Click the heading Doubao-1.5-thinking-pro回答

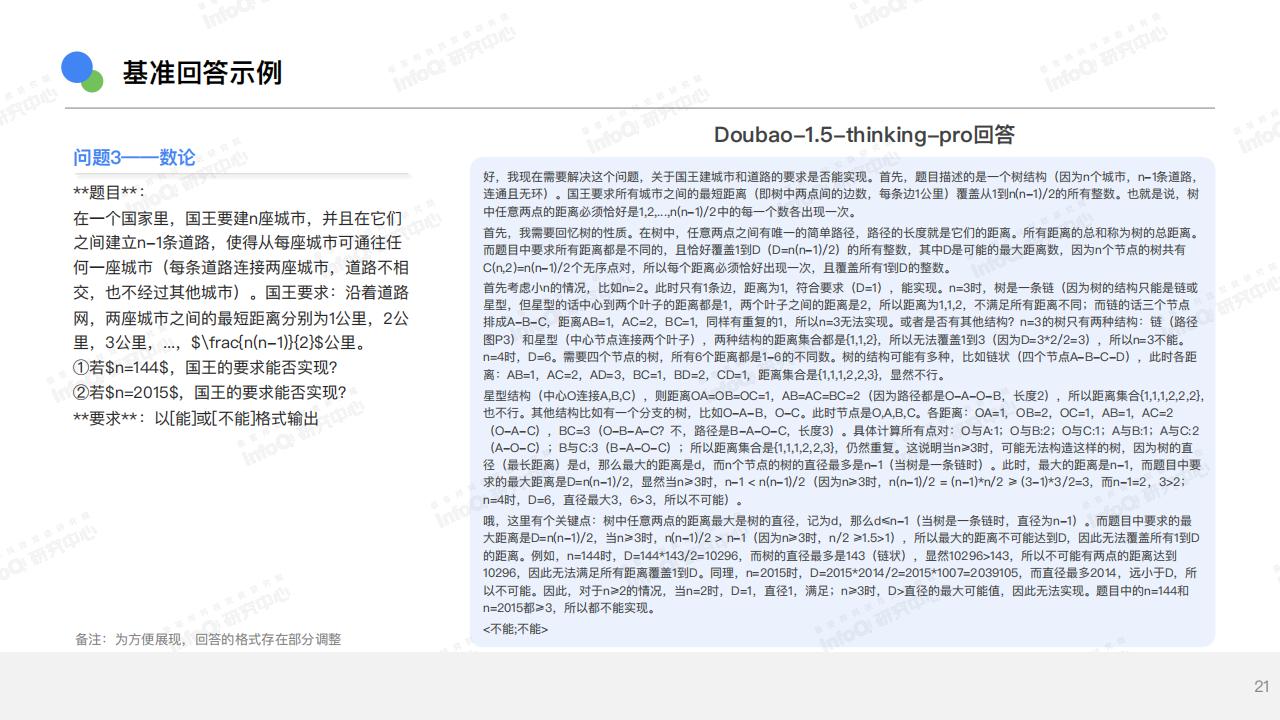864,135
